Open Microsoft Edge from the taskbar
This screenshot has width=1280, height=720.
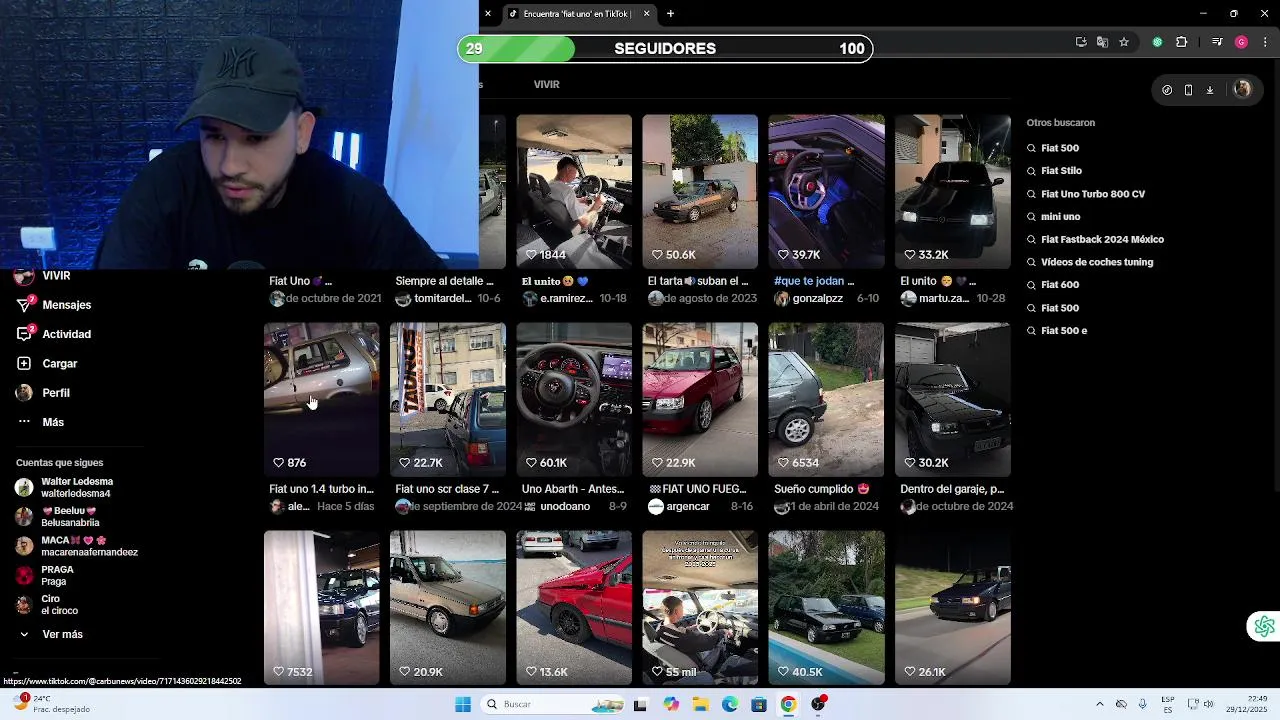point(730,704)
